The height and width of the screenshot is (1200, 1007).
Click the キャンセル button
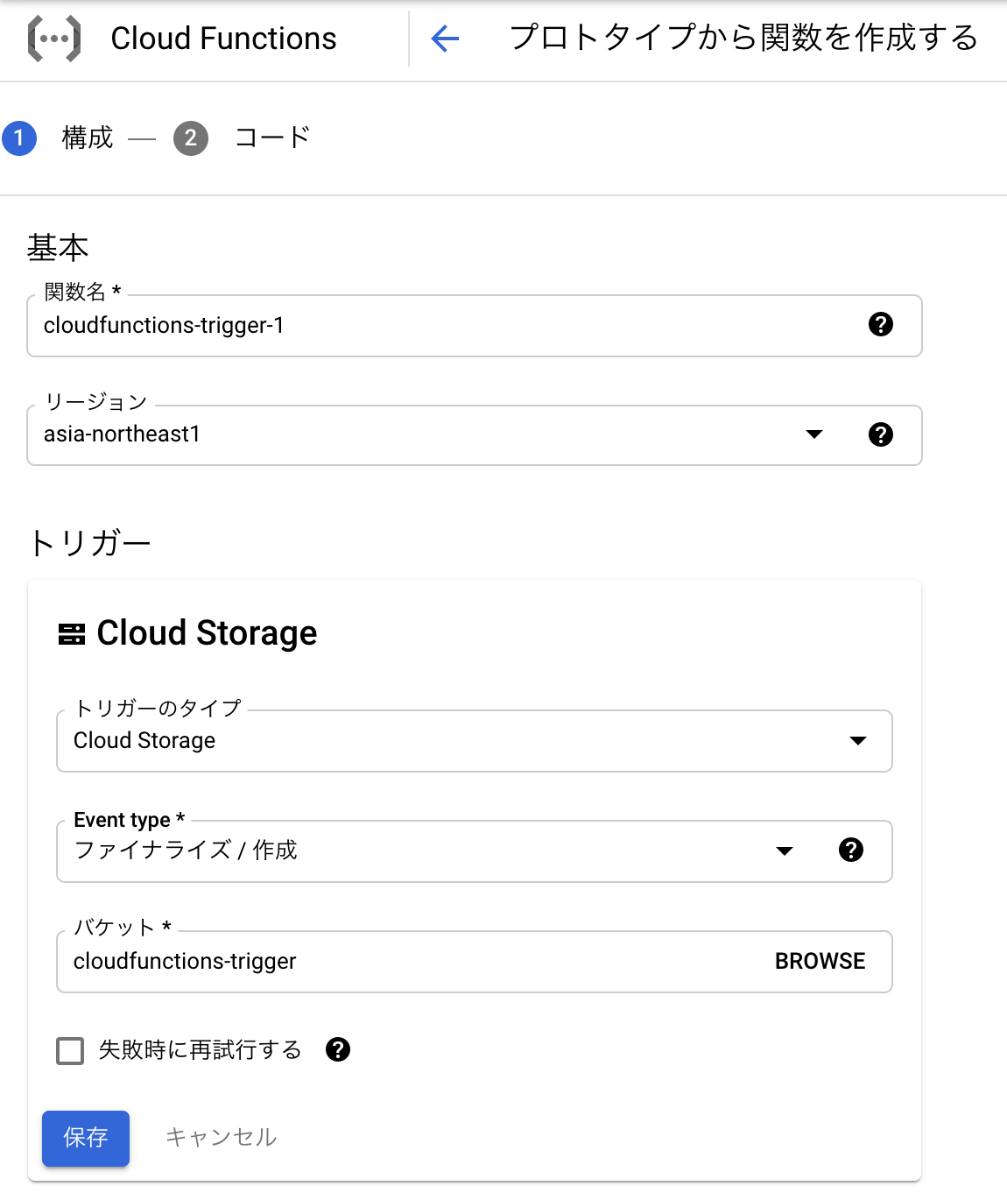pyautogui.click(x=220, y=1137)
